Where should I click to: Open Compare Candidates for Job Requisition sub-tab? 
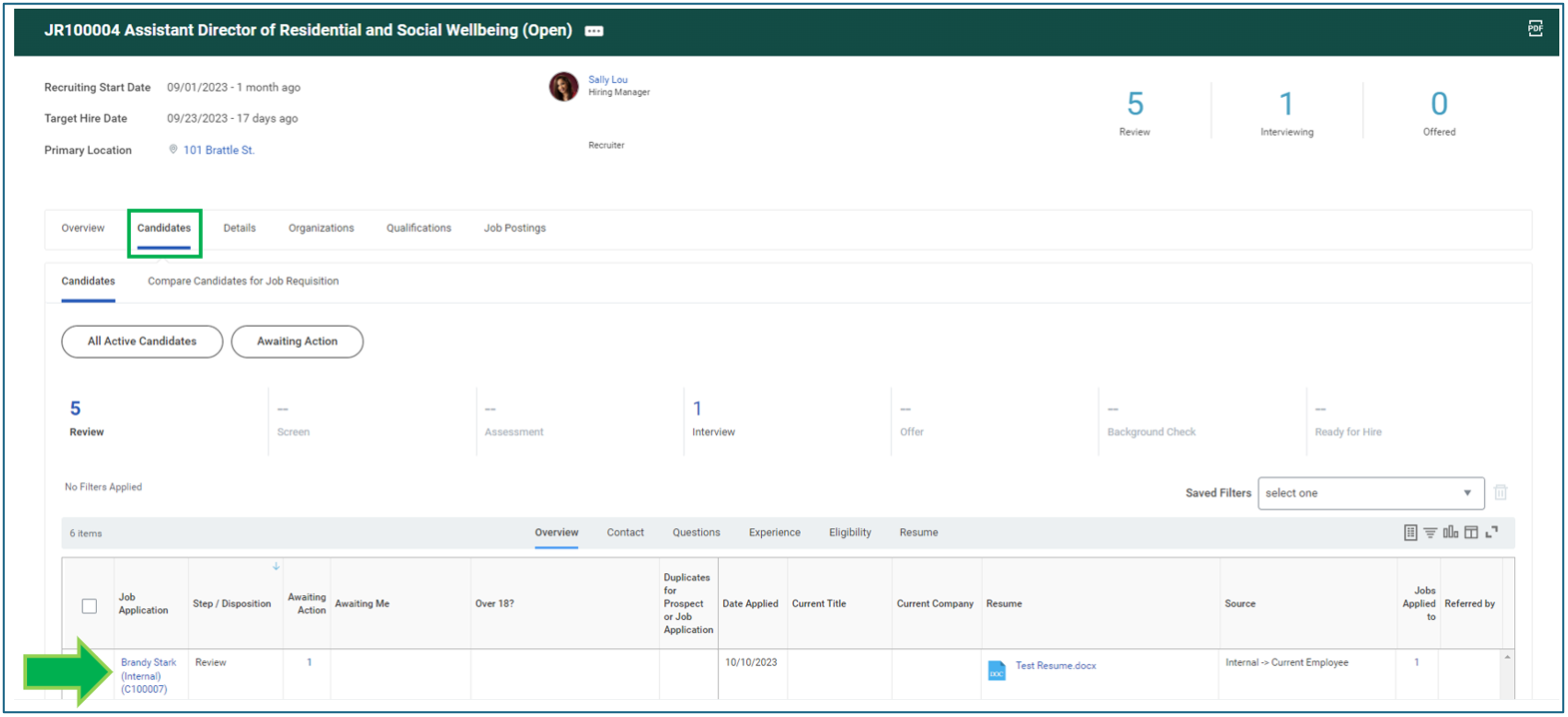click(243, 282)
